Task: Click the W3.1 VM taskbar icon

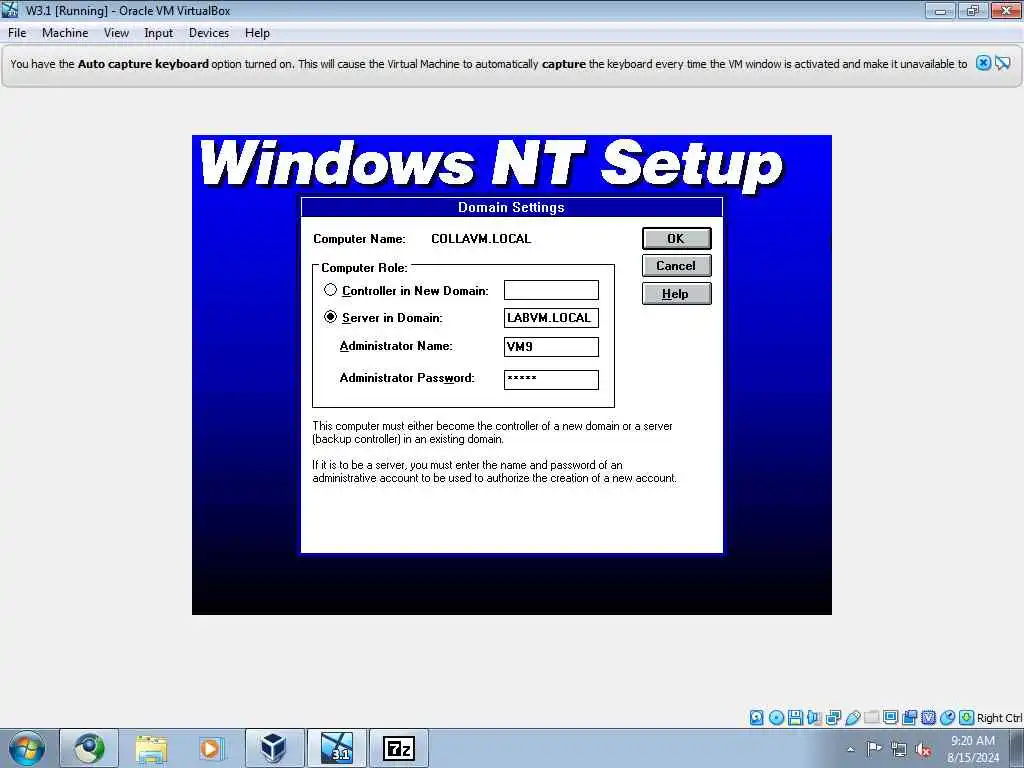Action: [336, 748]
